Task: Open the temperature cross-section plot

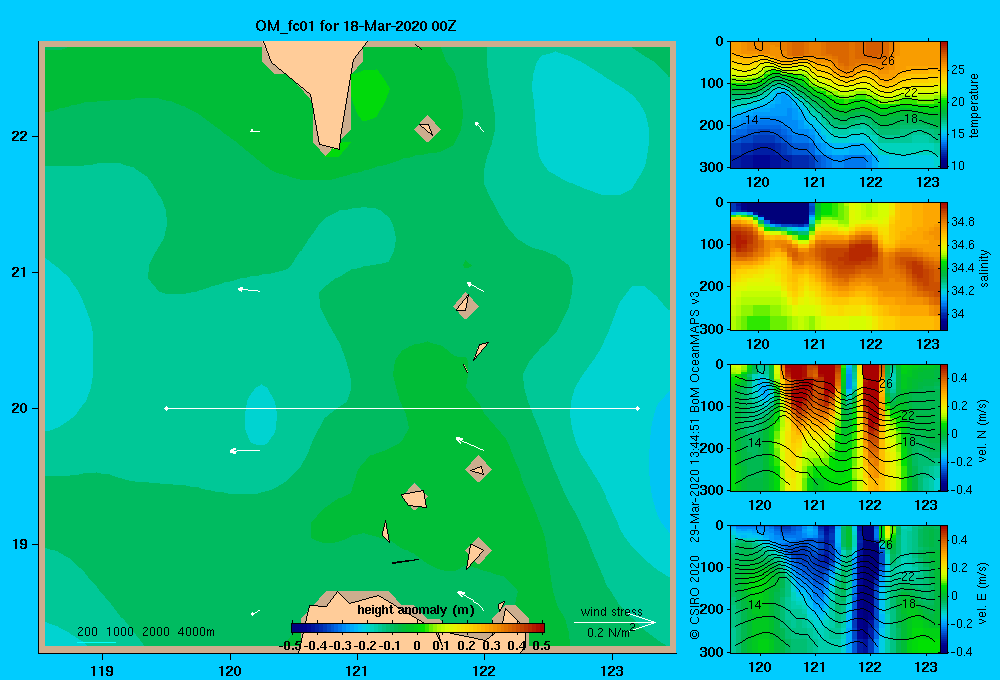Action: click(x=834, y=105)
